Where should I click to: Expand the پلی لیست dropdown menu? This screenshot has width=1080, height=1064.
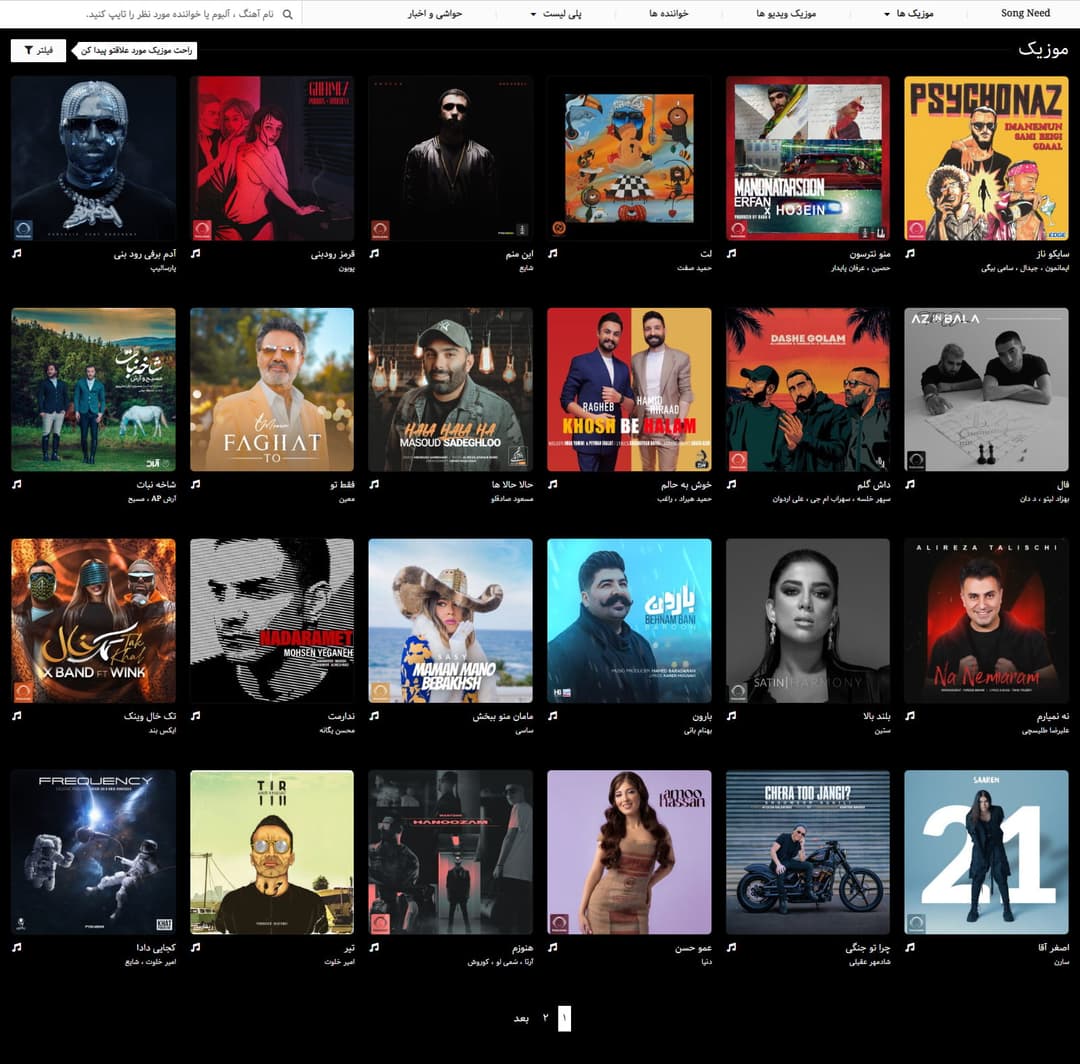556,14
